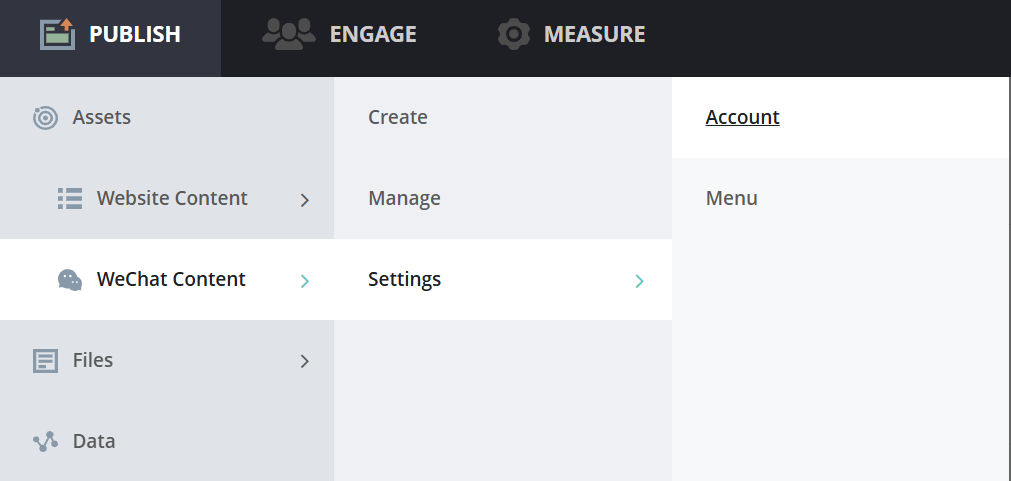
Task: Click the Data graph nodes icon
Action: click(45, 441)
